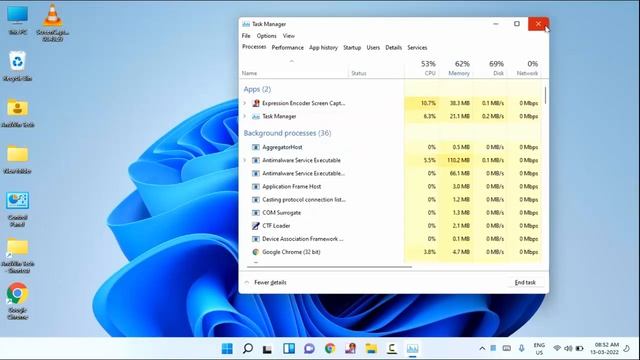Show hidden icons chevron in system tray

coord(482,348)
